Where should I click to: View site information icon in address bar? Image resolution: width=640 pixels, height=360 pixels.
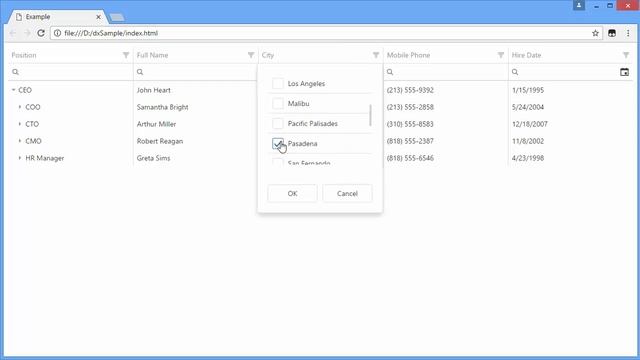[x=58, y=33]
